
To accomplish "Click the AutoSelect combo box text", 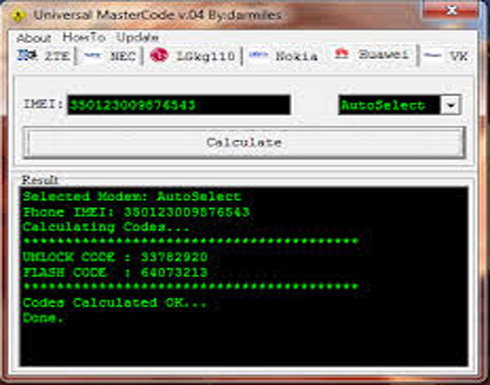I will tap(383, 105).
